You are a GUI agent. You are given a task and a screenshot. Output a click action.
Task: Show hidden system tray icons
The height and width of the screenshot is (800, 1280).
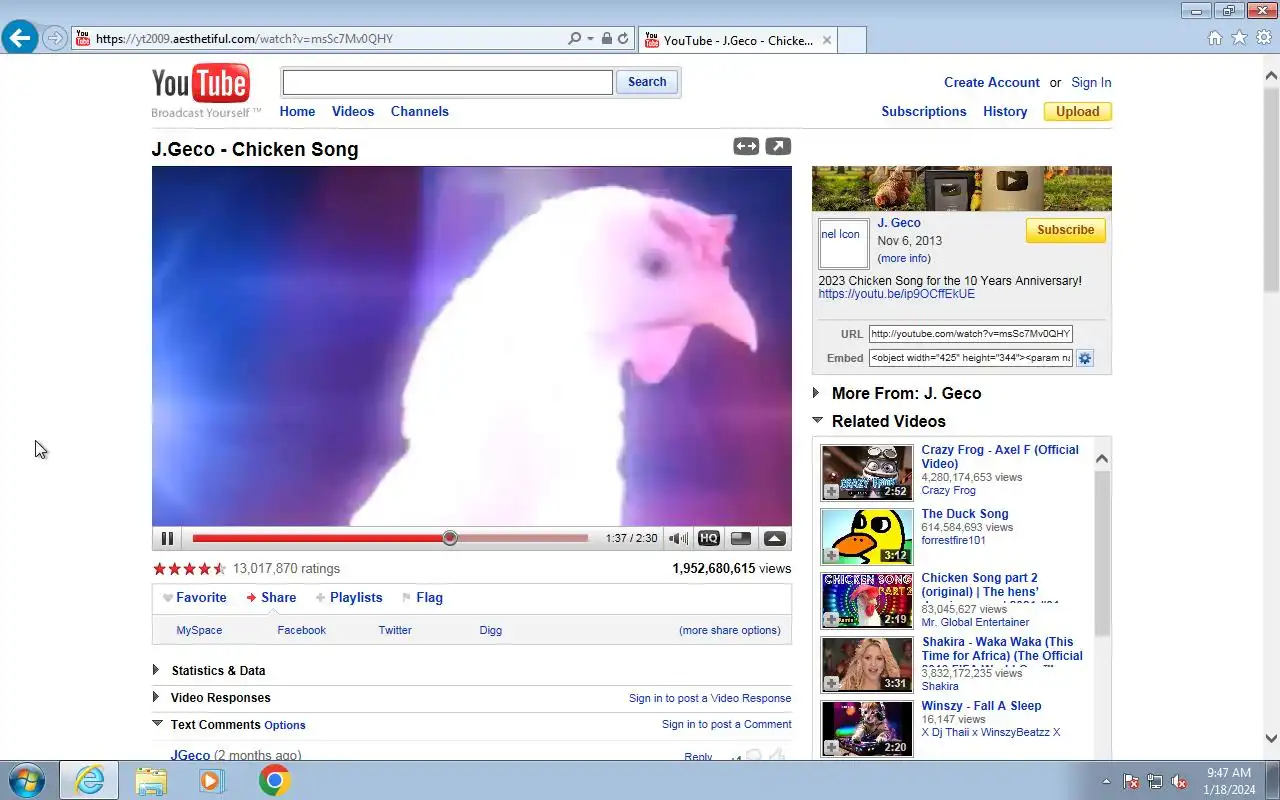[x=1106, y=781]
